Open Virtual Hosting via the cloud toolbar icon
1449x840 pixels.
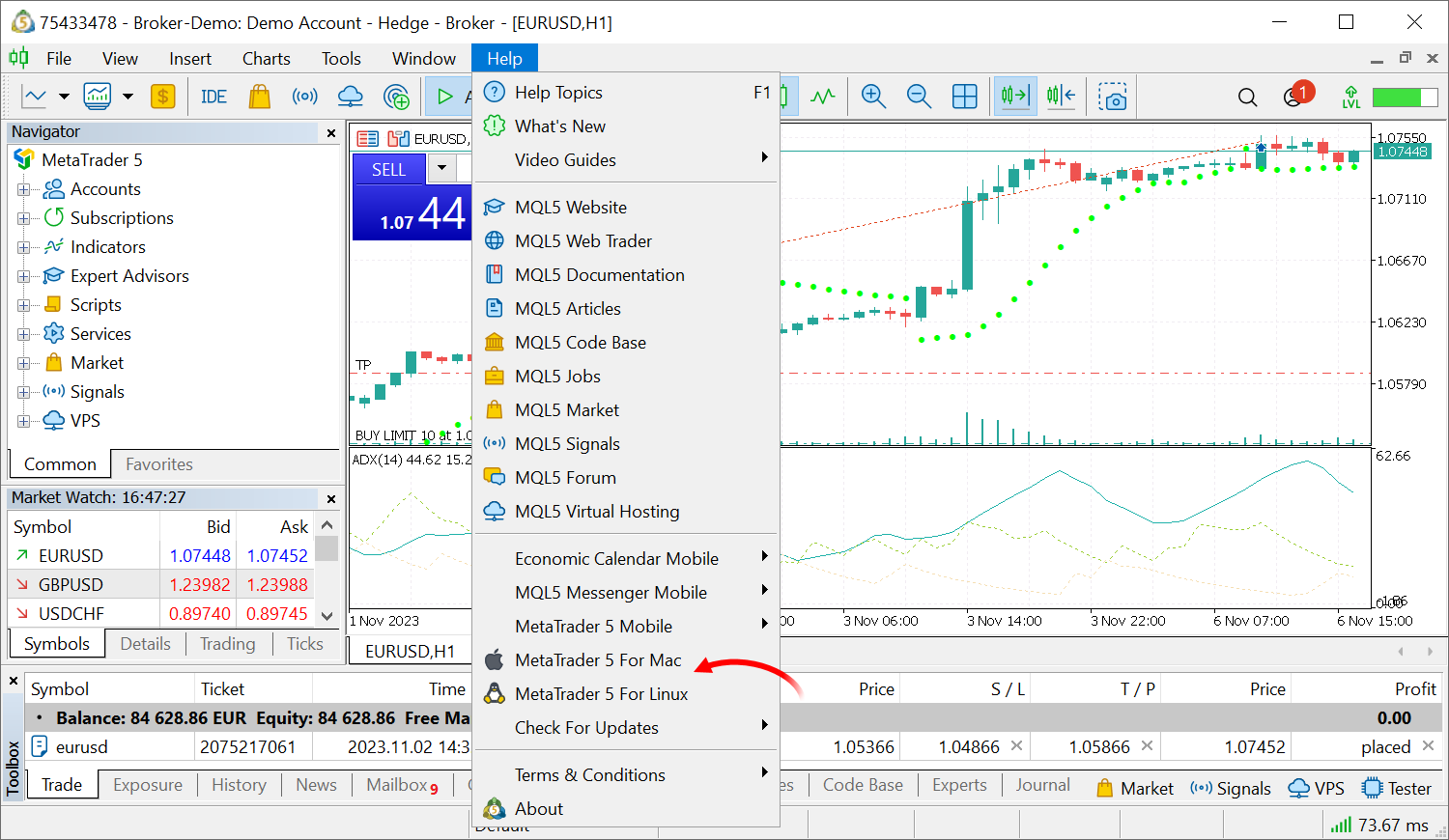pyautogui.click(x=350, y=96)
